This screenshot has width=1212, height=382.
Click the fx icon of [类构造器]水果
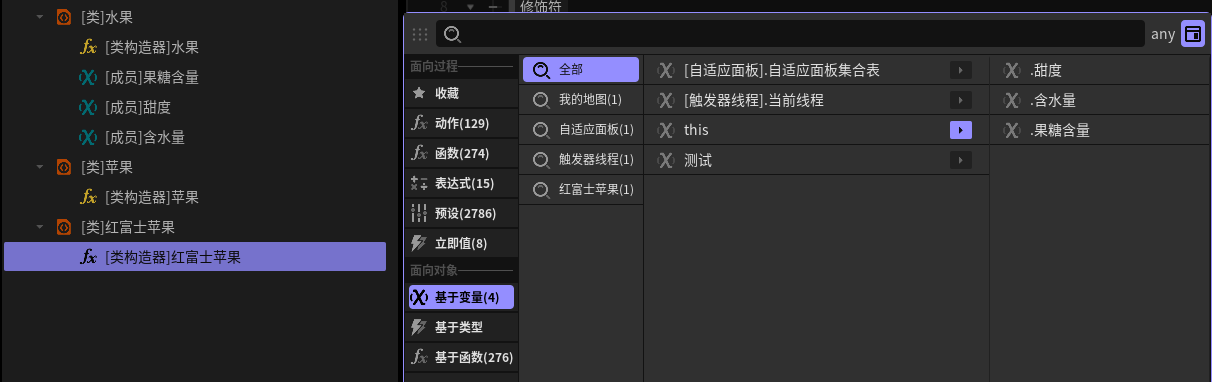click(x=88, y=47)
